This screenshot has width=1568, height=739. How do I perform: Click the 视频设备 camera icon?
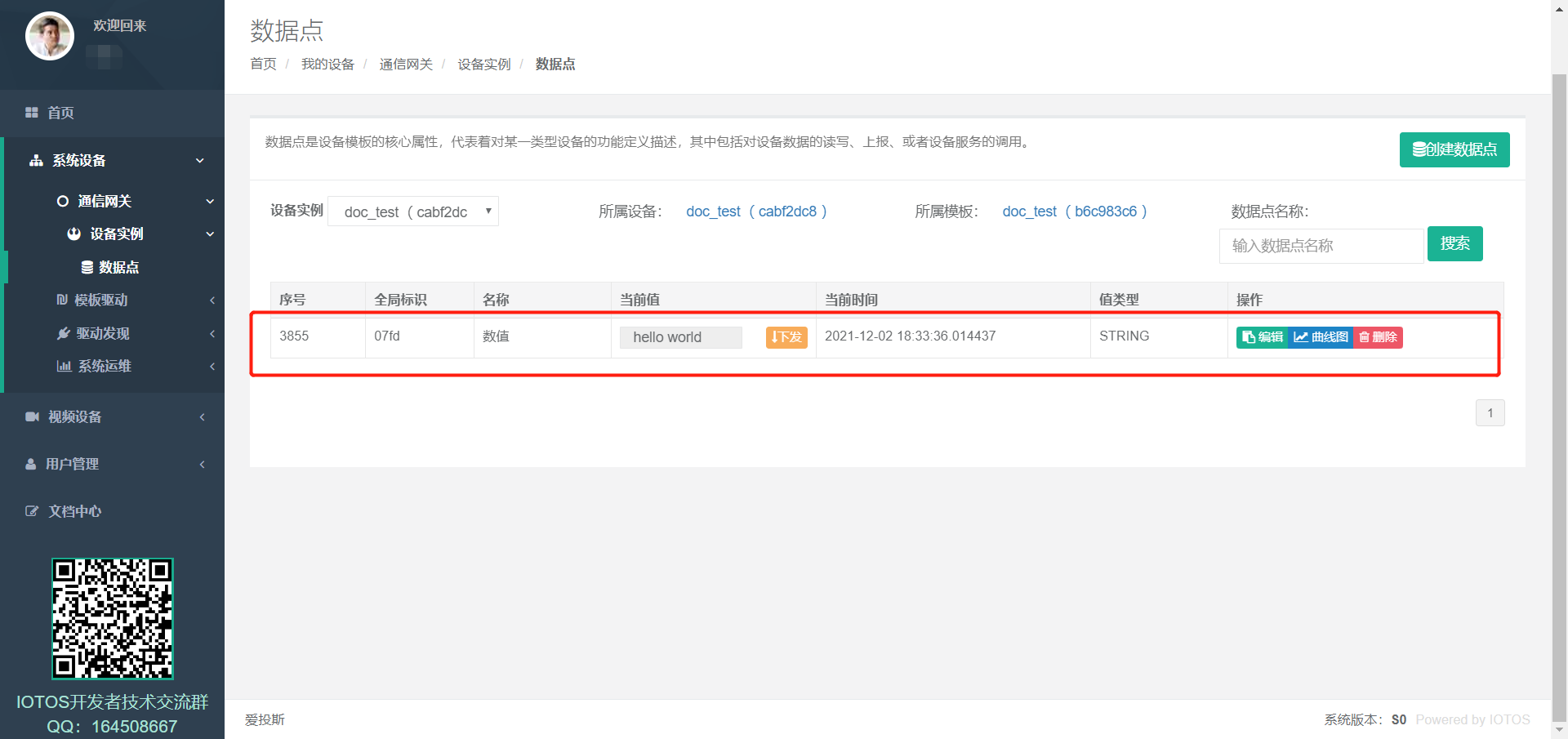32,417
